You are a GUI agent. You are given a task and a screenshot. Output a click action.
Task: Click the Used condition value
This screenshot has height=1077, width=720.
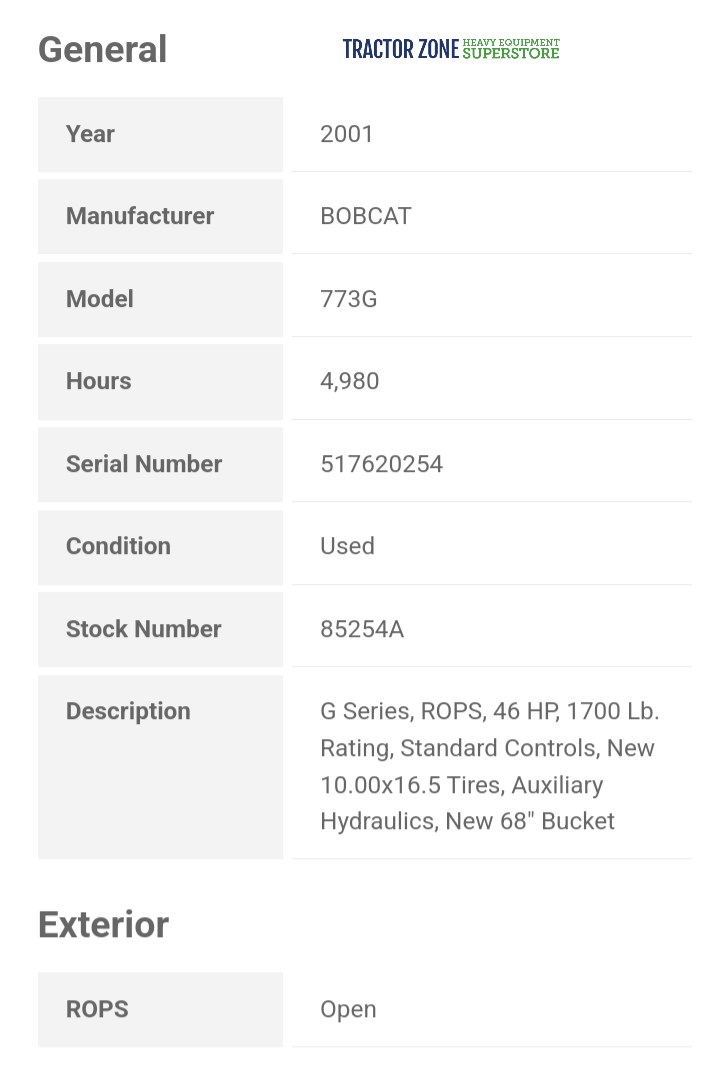click(347, 546)
